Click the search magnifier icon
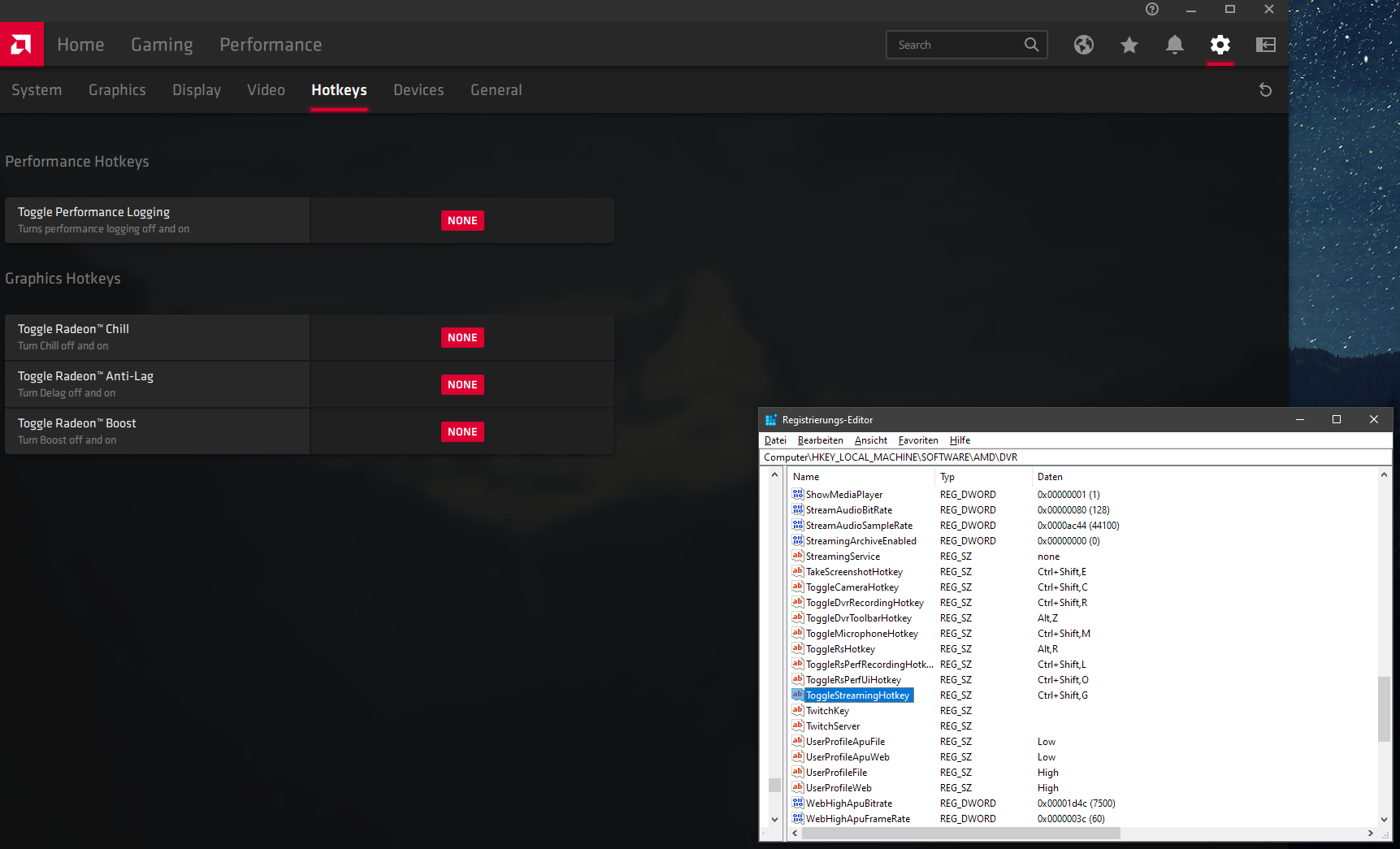The height and width of the screenshot is (849, 1400). pyautogui.click(x=1031, y=45)
